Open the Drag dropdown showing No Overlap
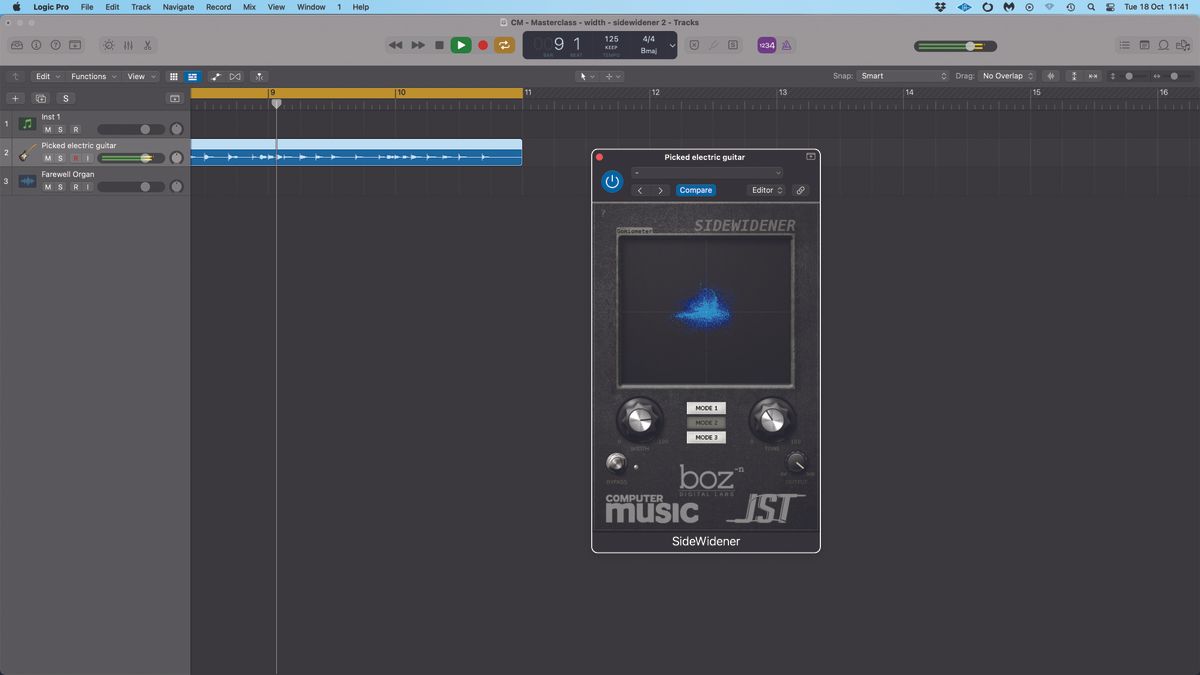Image resolution: width=1200 pixels, height=675 pixels. pyautogui.click(x=1005, y=75)
